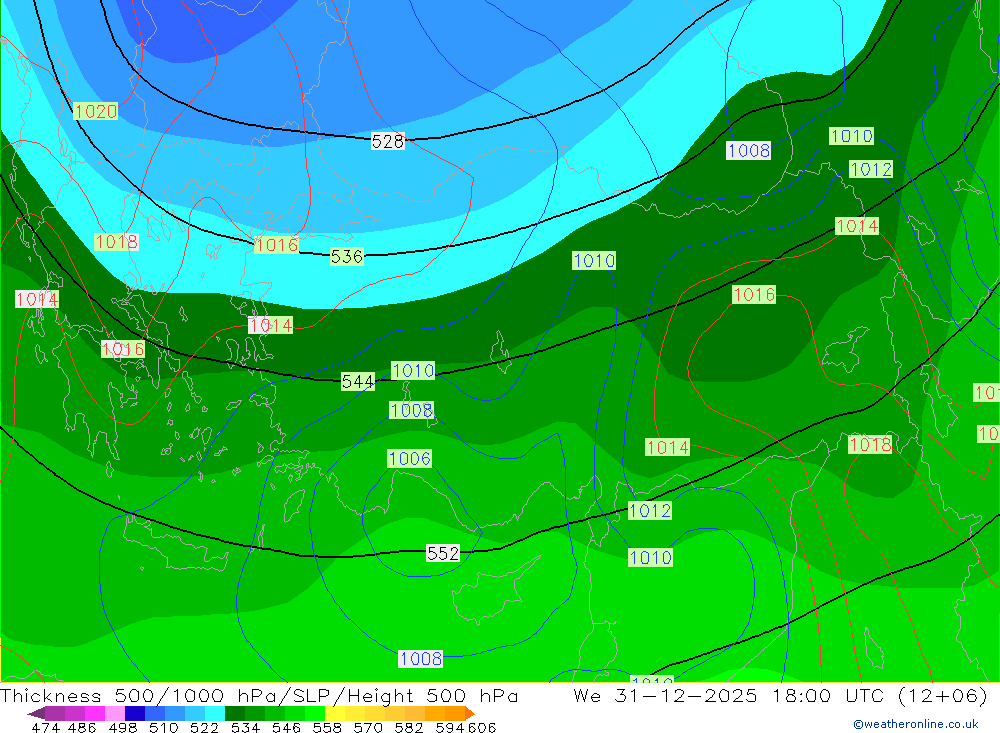Click the 474 legend value
This screenshot has width=1000, height=733.
pyautogui.click(x=46, y=727)
